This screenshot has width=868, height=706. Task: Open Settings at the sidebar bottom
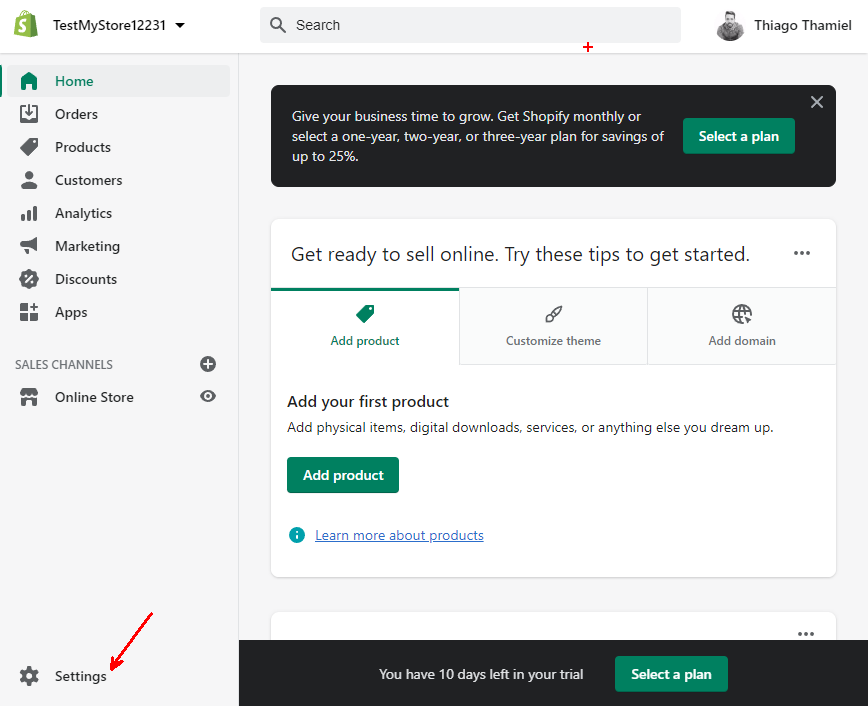point(80,676)
